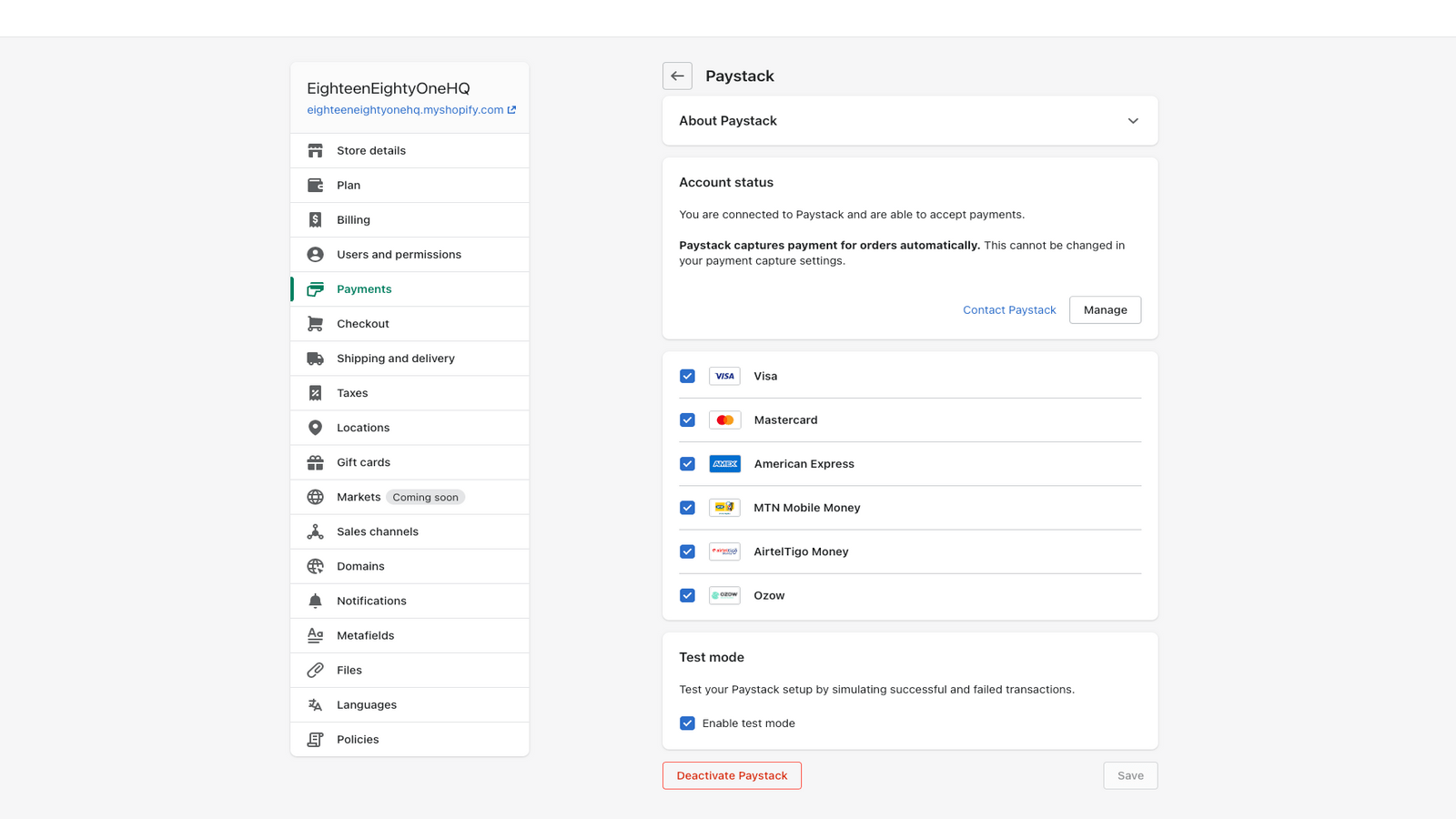
Task: Go to Policies settings
Action: click(409, 739)
